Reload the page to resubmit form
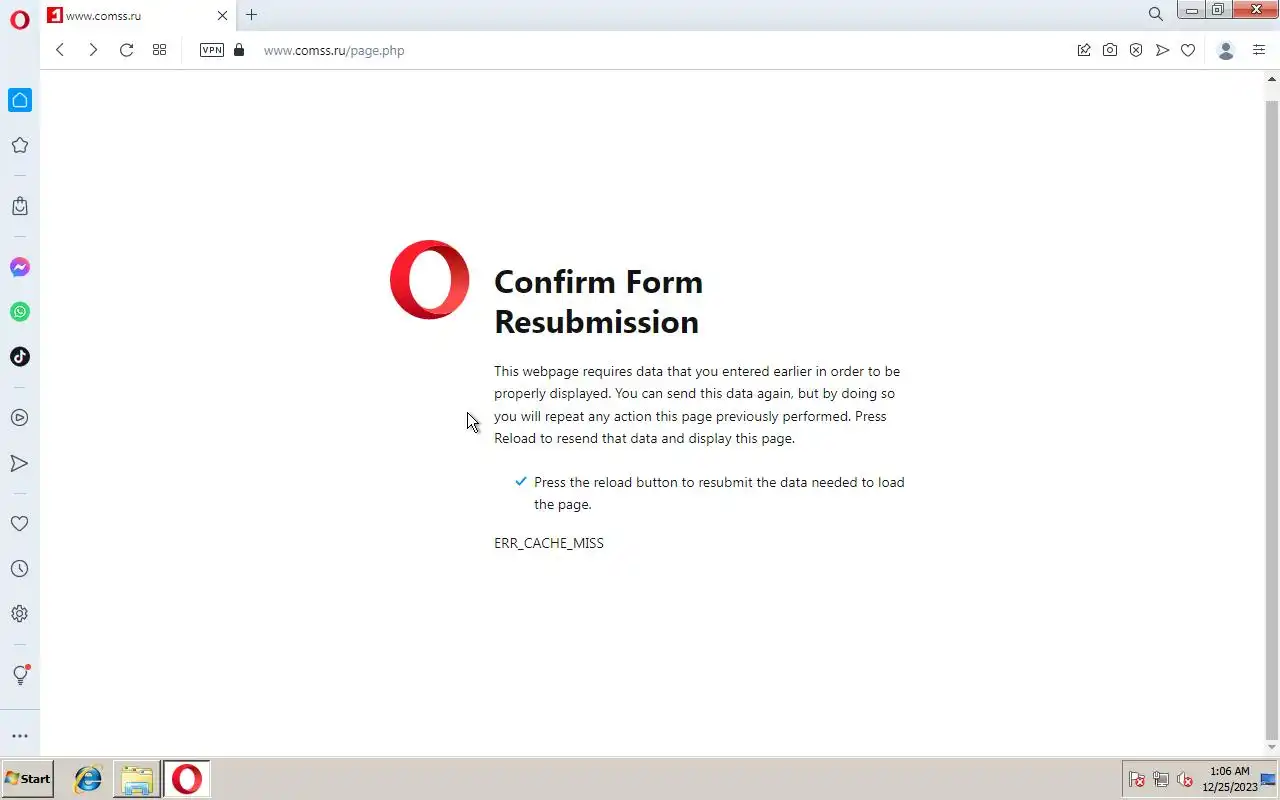Viewport: 1280px width, 800px height. (x=126, y=50)
